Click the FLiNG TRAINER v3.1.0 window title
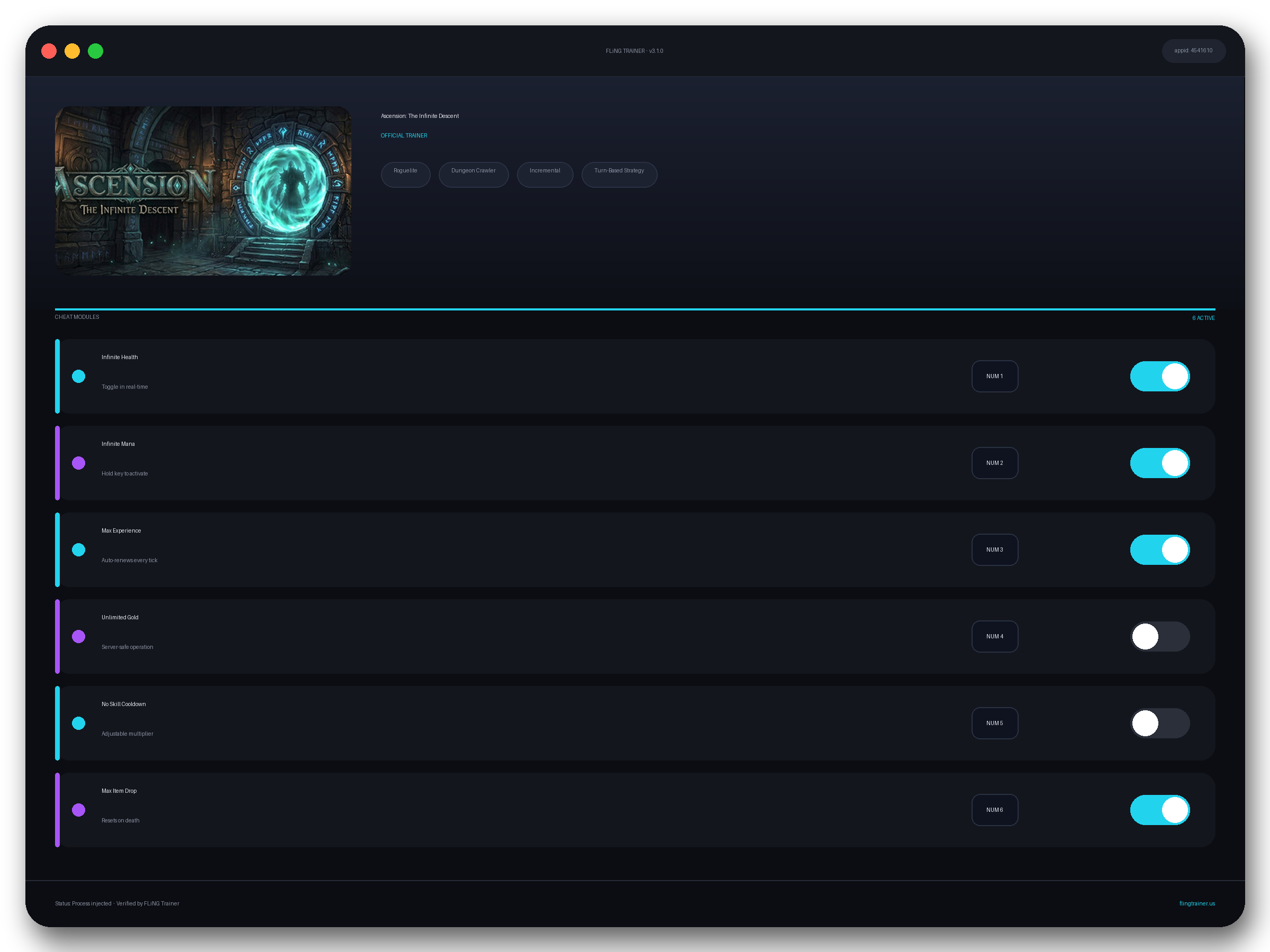 coord(634,51)
